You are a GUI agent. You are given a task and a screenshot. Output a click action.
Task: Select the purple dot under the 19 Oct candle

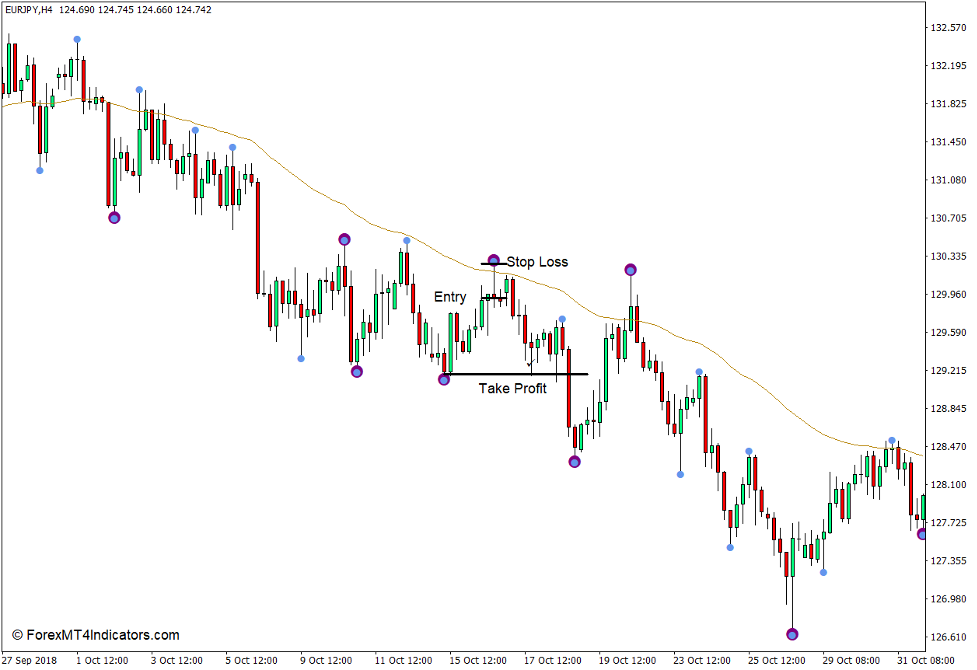[573, 463]
